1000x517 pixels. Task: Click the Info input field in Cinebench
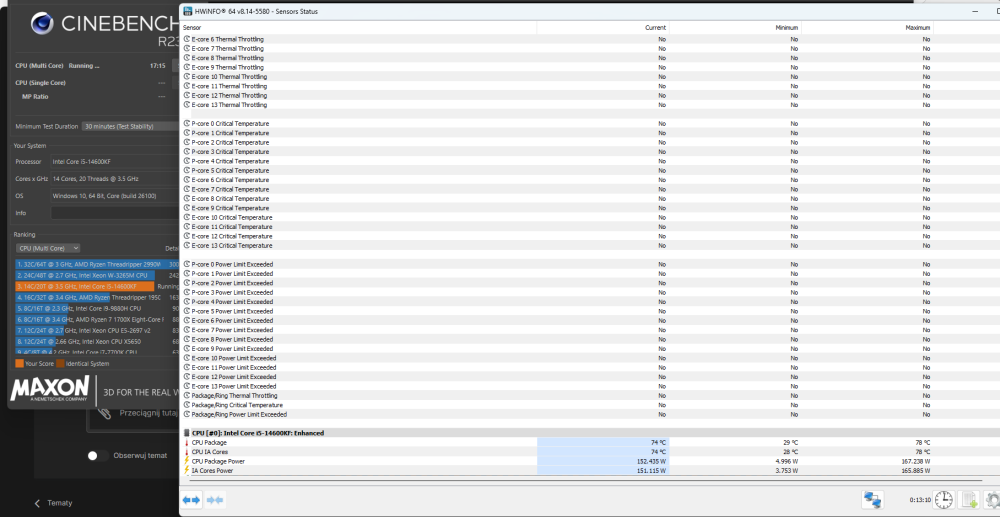point(115,213)
